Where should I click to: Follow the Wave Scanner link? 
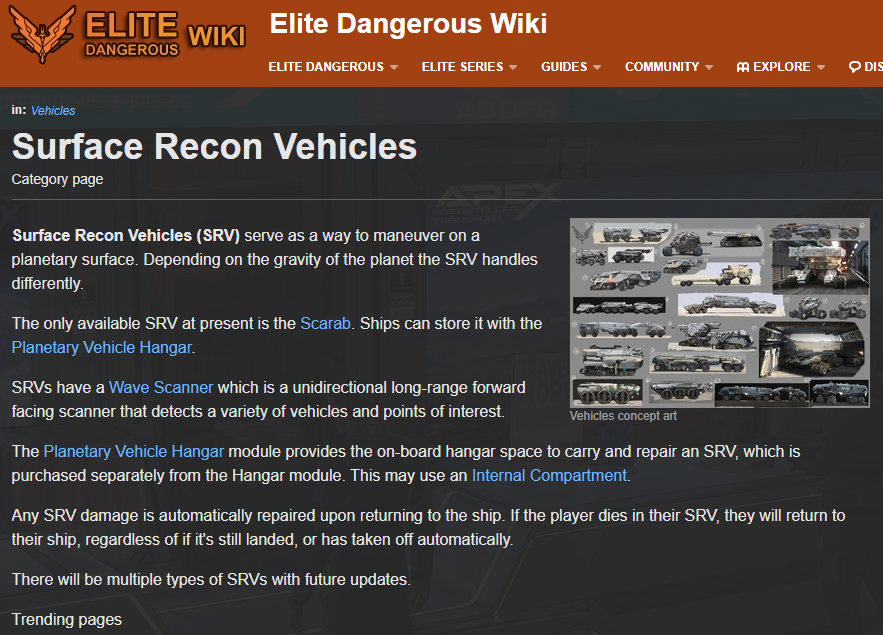[161, 388]
